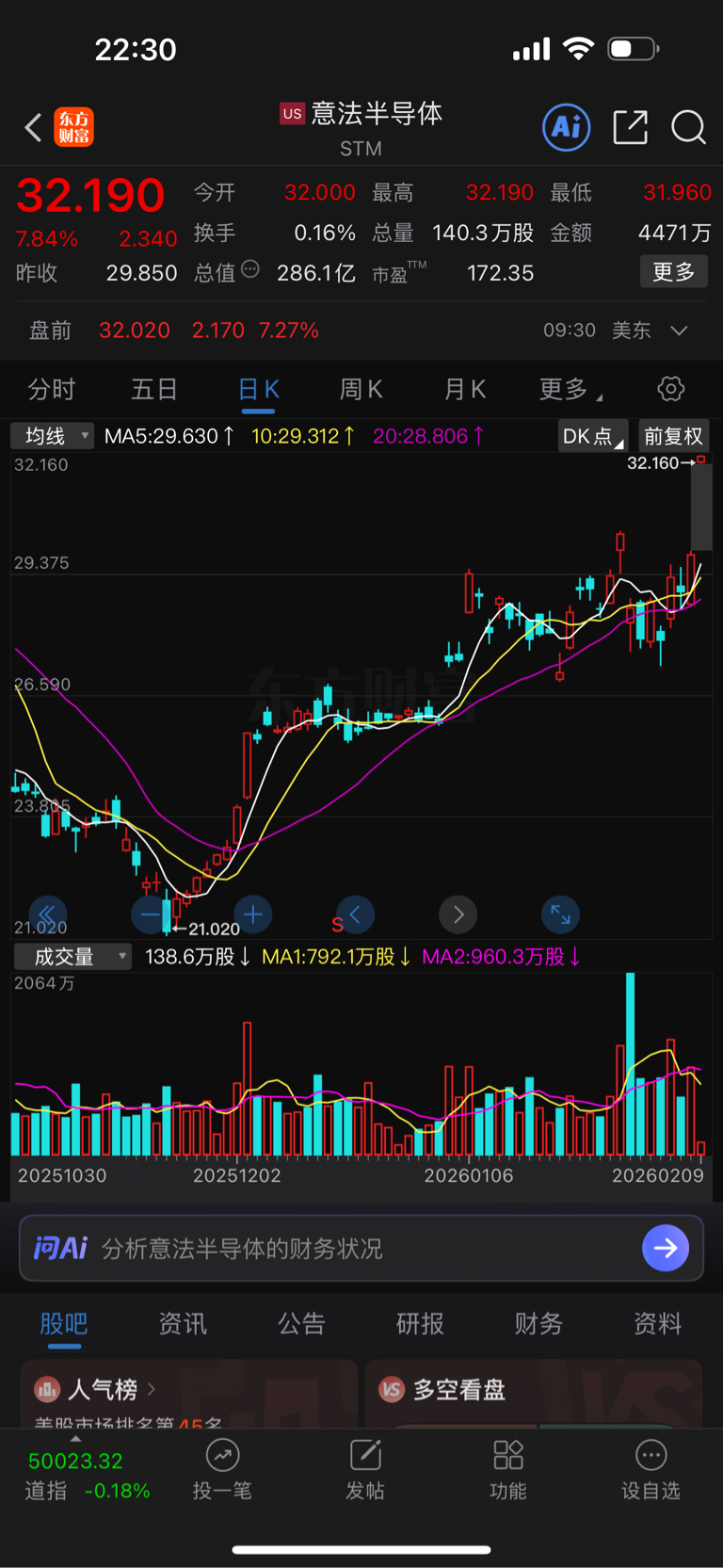Tap date label 20260106

pos(469,1175)
